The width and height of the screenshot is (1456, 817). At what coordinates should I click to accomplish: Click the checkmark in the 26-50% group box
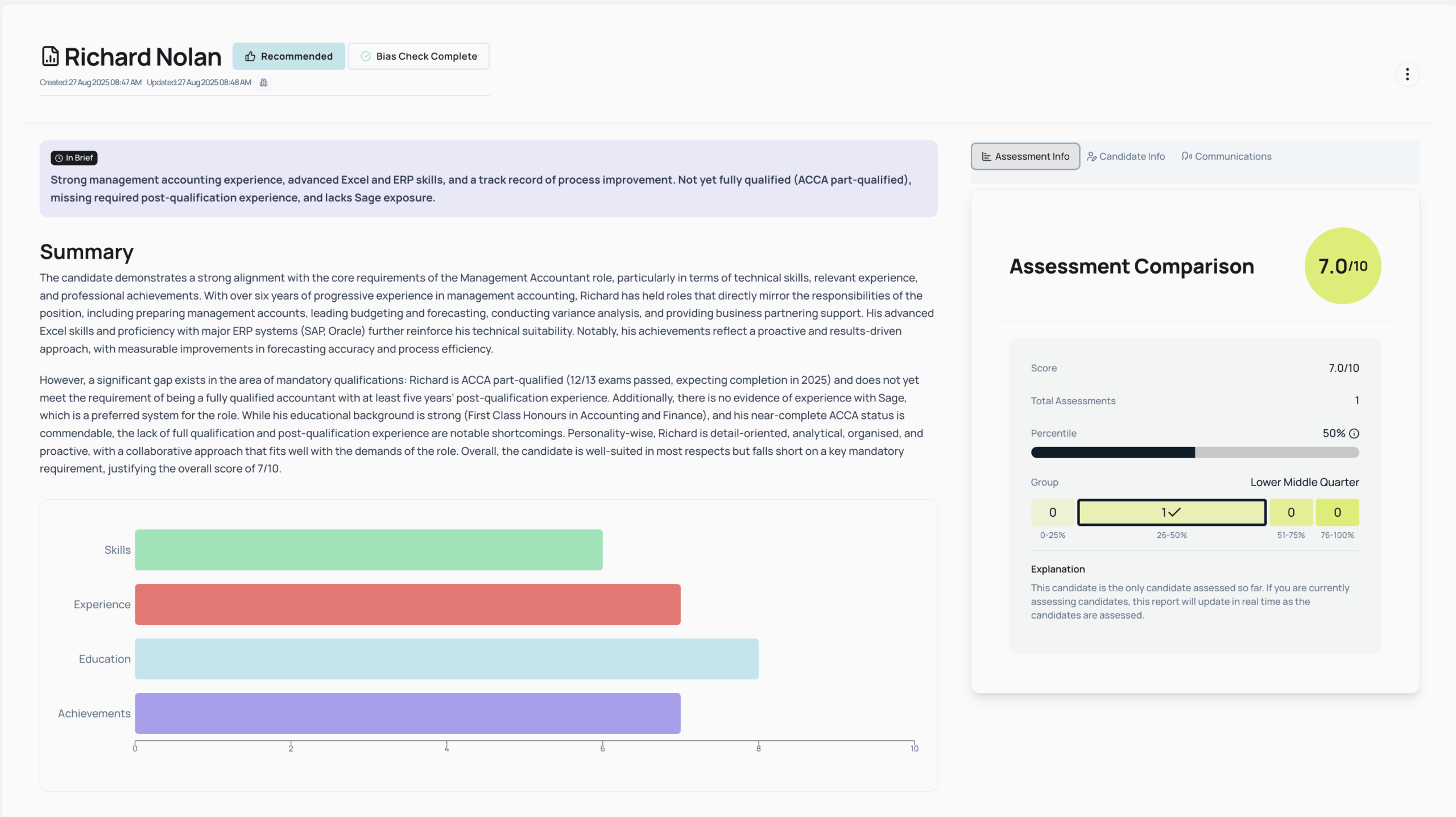pyautogui.click(x=1174, y=512)
